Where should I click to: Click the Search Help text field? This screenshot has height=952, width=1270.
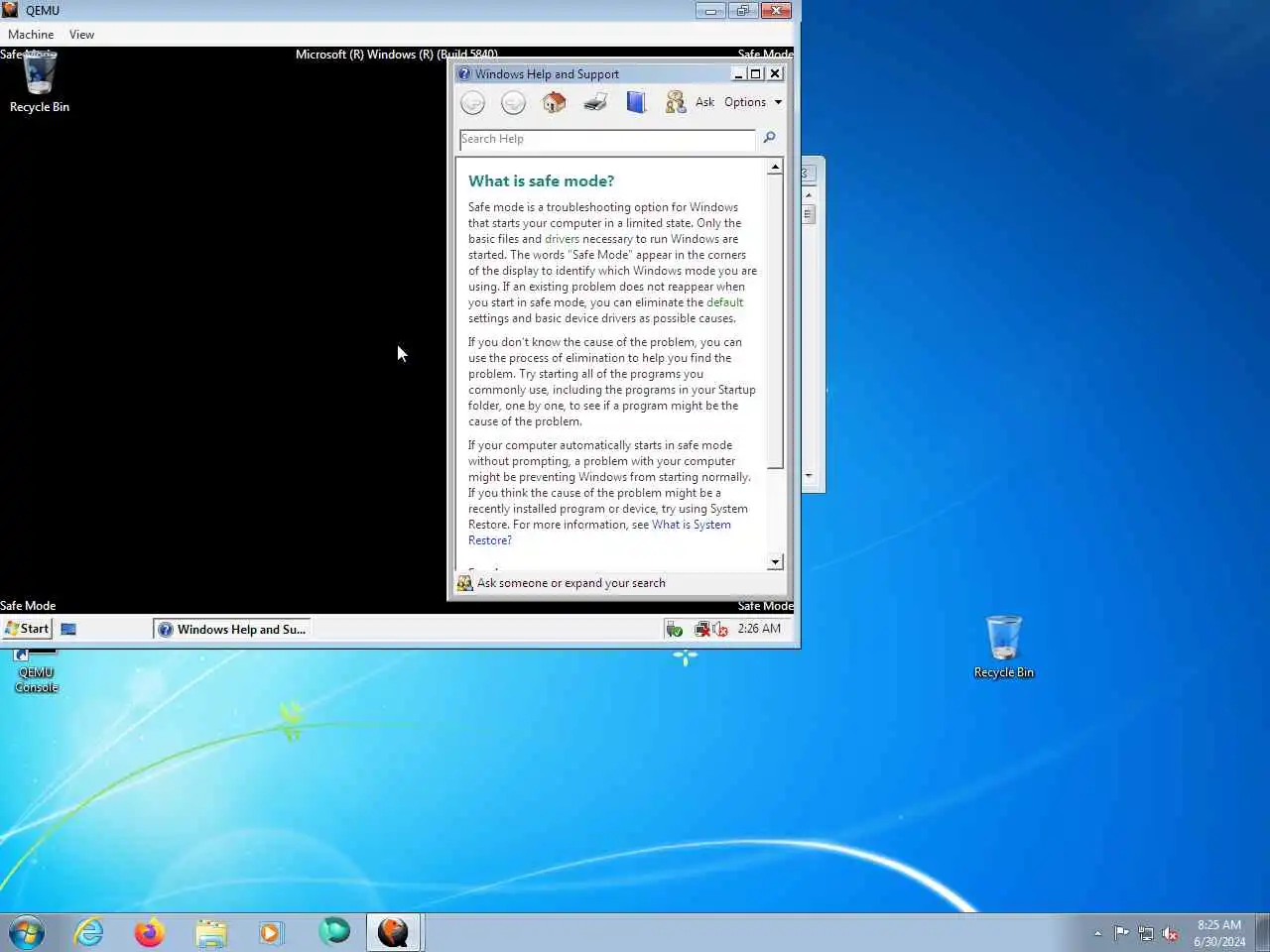tap(607, 139)
